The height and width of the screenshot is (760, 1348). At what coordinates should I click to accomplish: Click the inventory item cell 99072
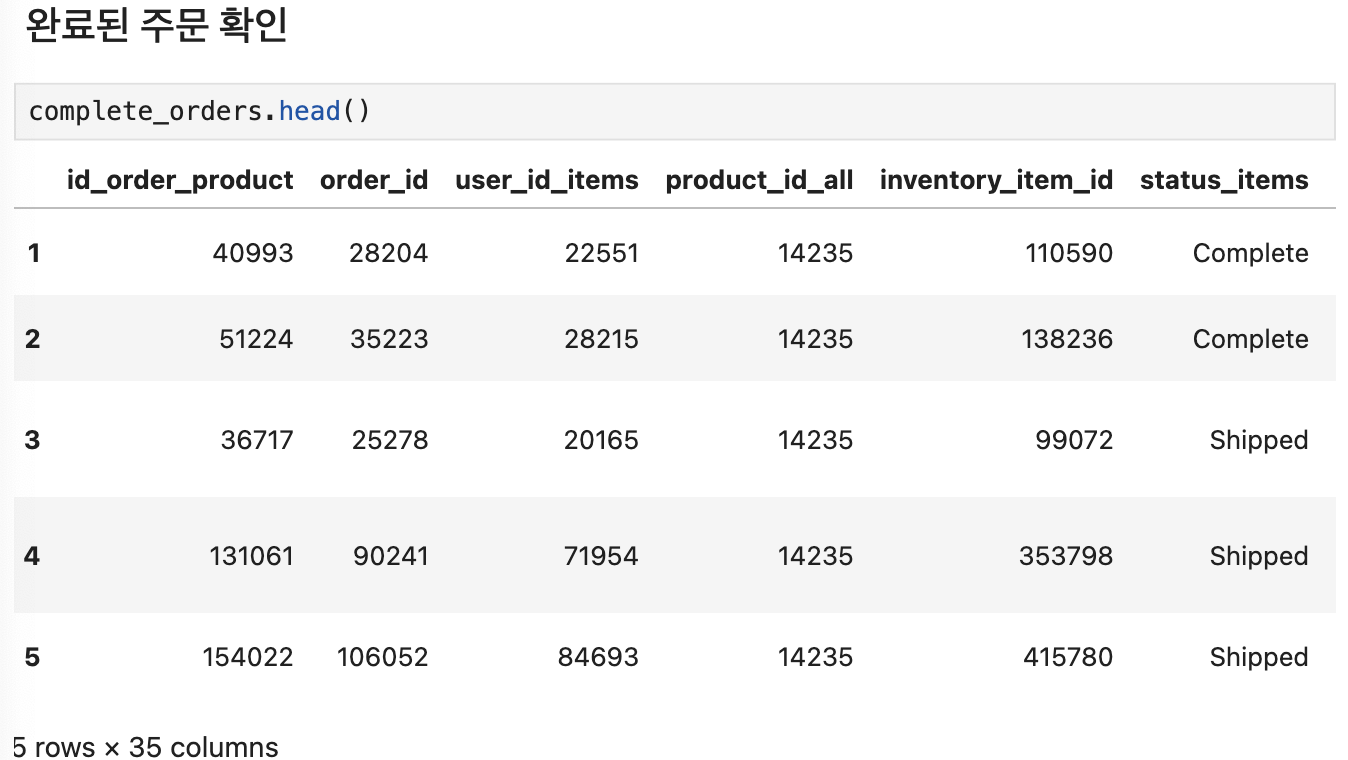1073,440
